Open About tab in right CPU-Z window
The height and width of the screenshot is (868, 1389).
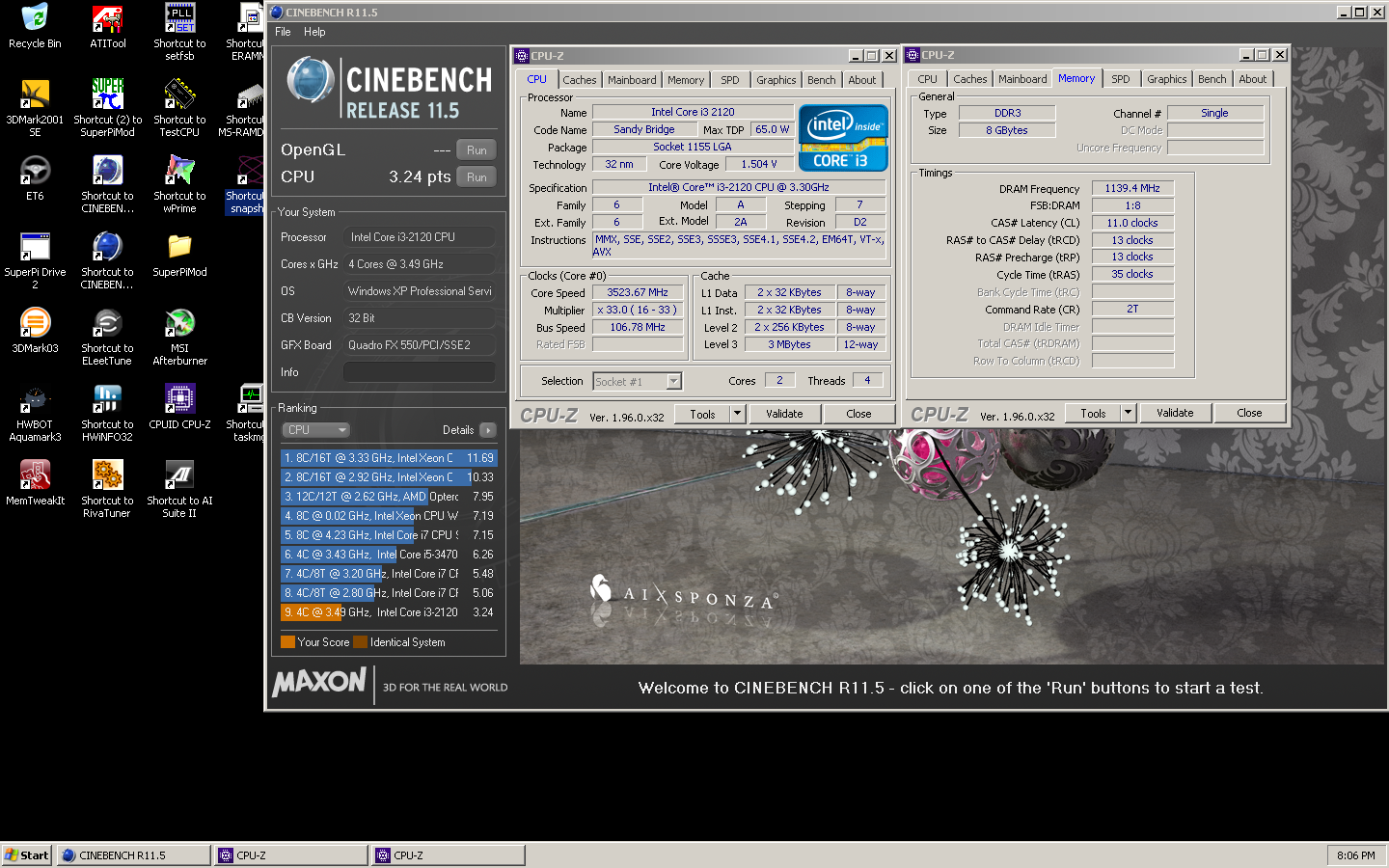(1253, 79)
